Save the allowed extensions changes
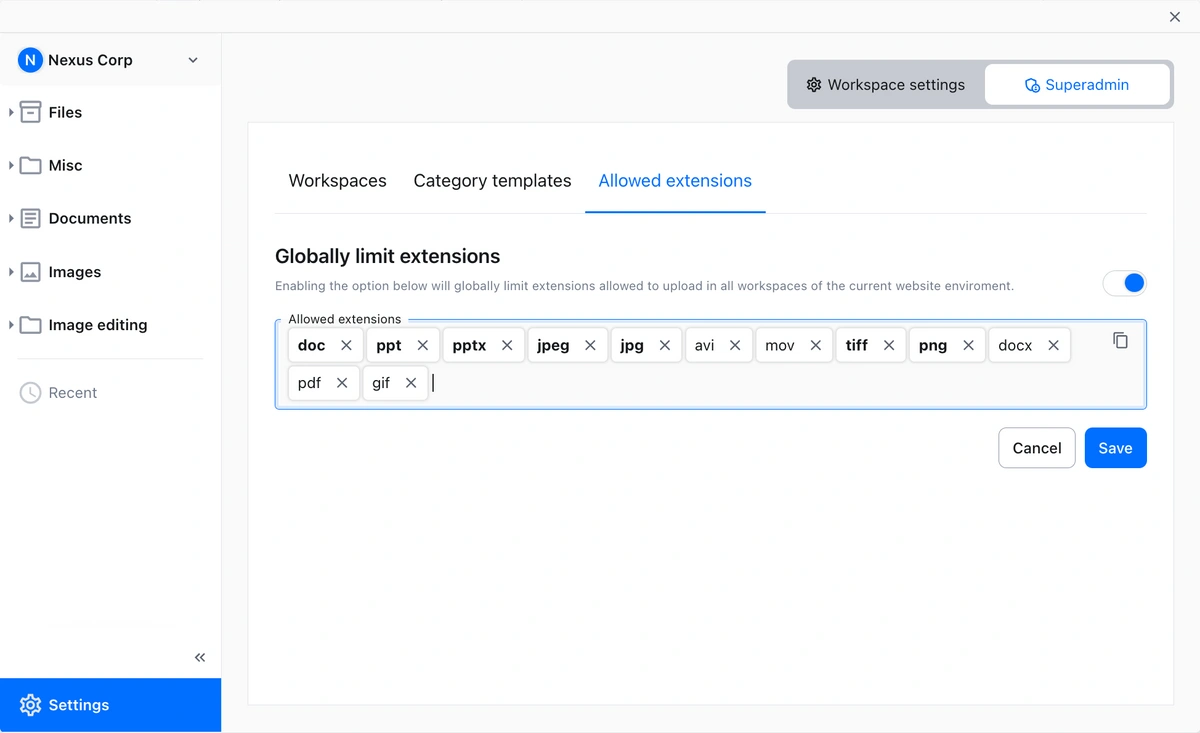 click(1115, 448)
